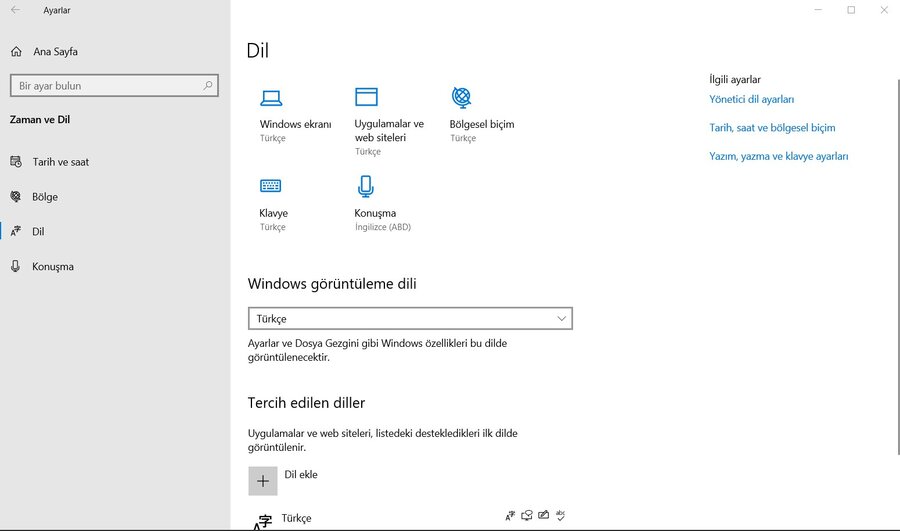Click Bölgesel biçim tile label

[x=482, y=124]
